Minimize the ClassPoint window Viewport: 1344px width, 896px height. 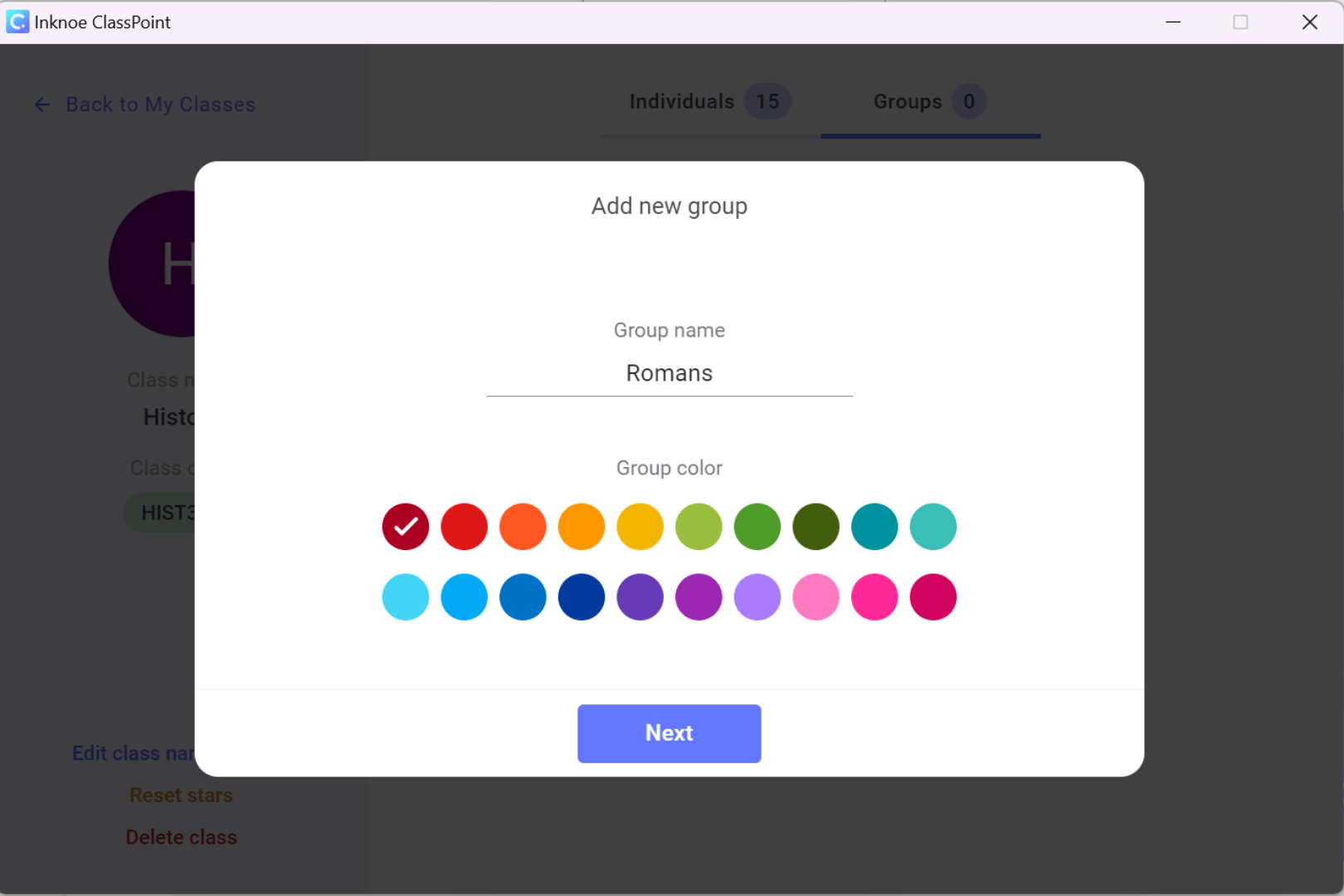point(1173,22)
